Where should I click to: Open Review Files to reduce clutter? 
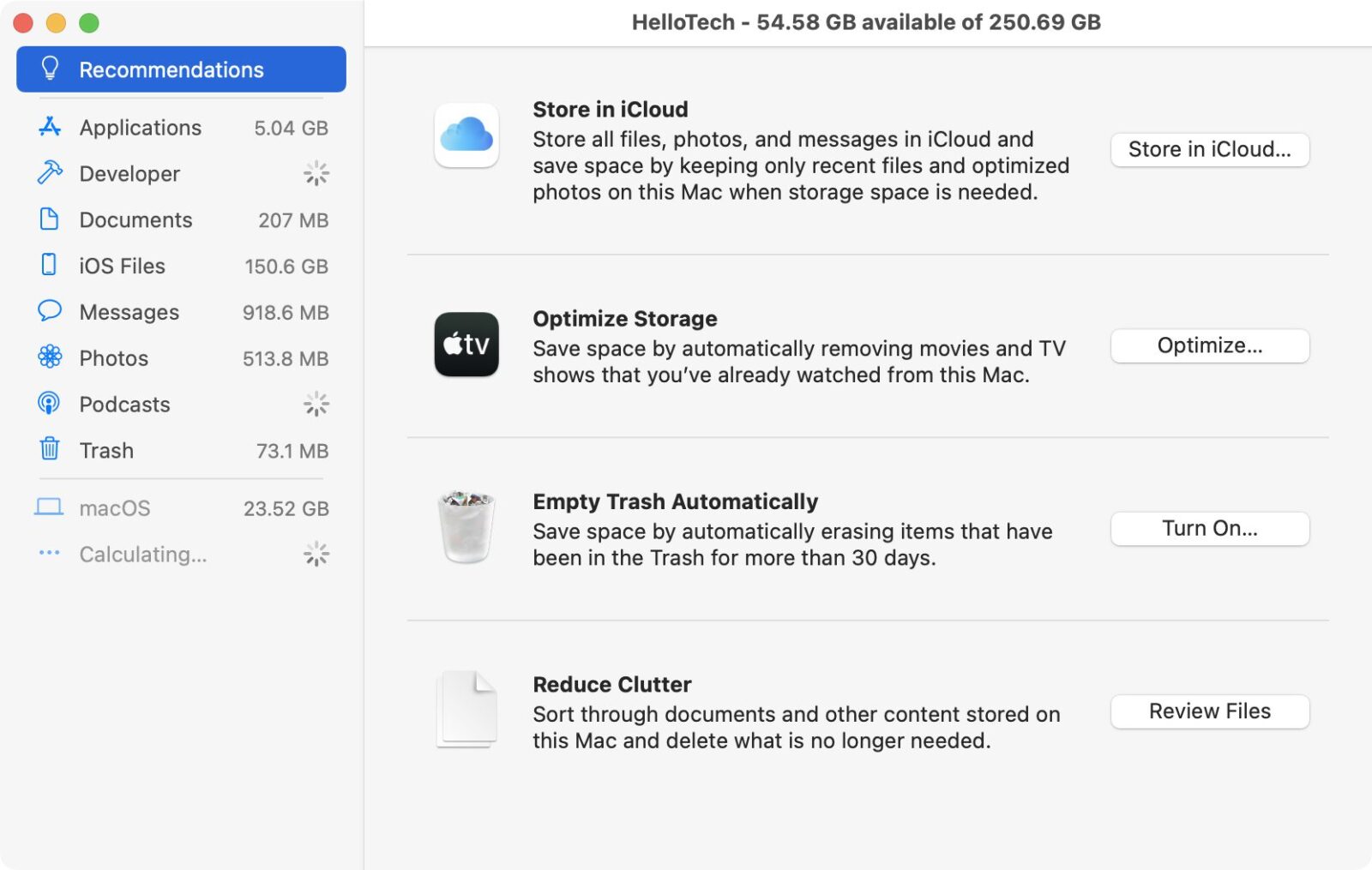point(1209,711)
